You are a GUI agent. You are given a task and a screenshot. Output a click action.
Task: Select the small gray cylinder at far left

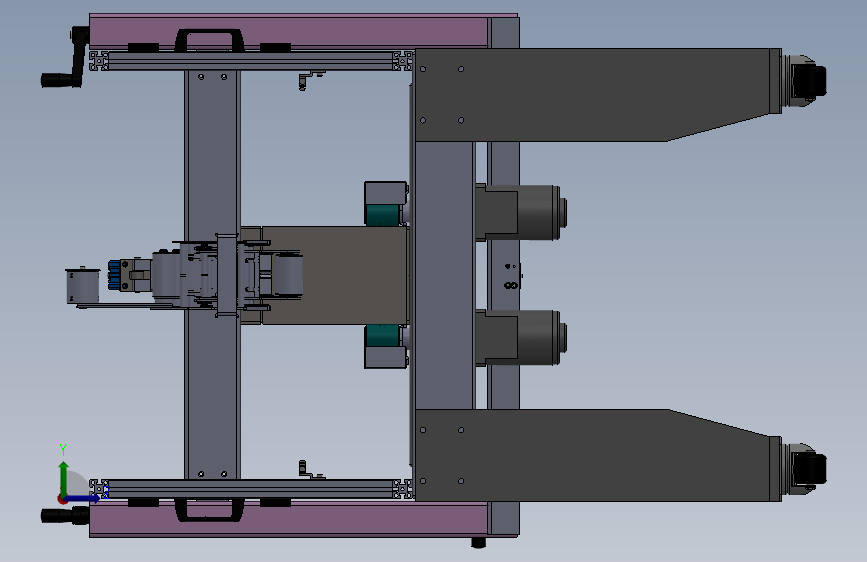click(x=82, y=286)
